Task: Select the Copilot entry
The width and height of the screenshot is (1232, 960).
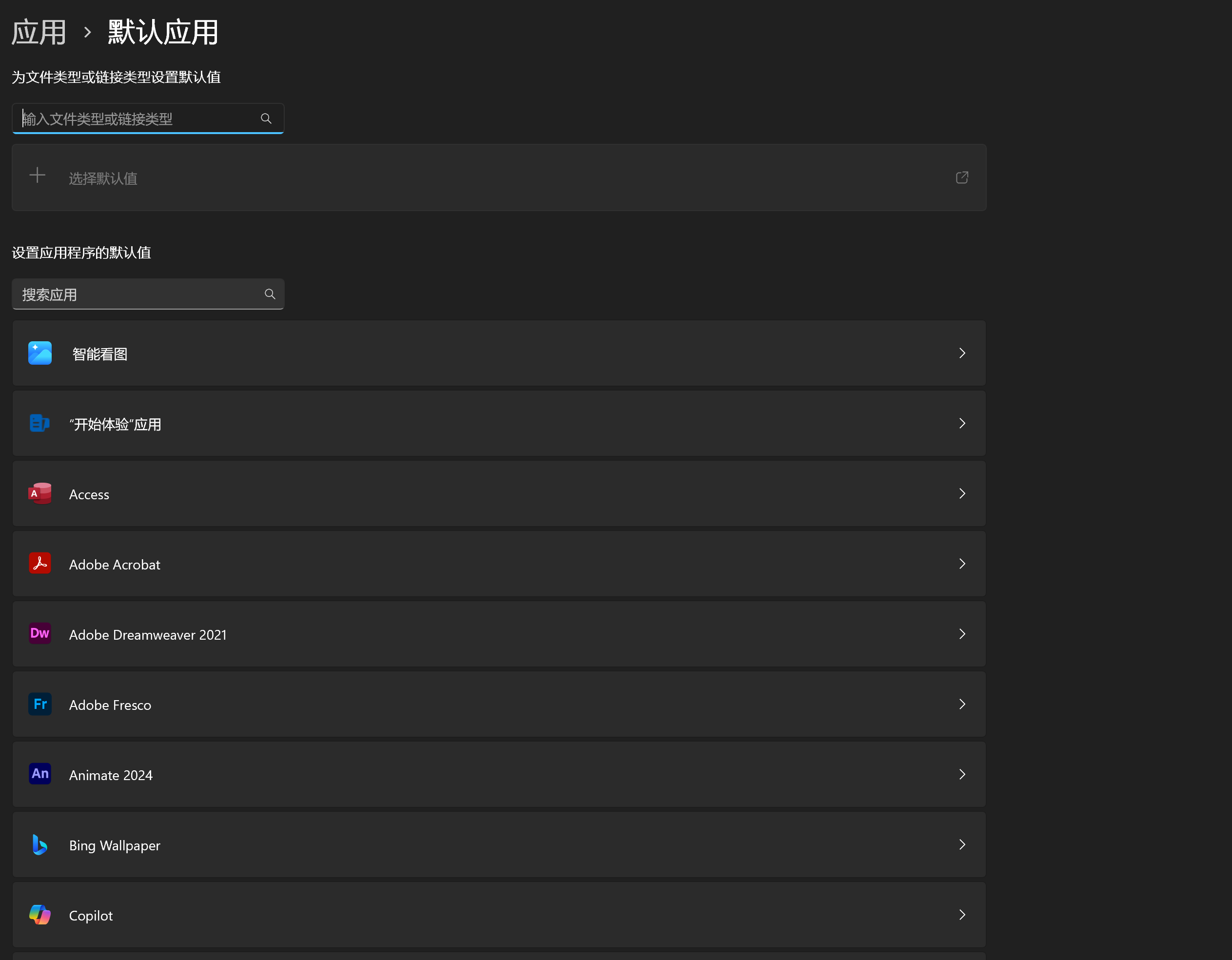Action: click(x=499, y=915)
